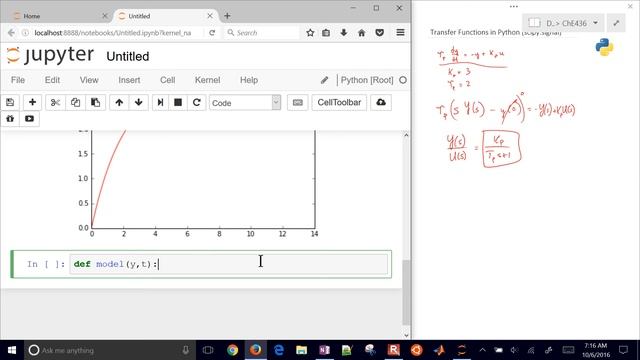Click the OneNote three-dots menu

(x=514, y=7)
